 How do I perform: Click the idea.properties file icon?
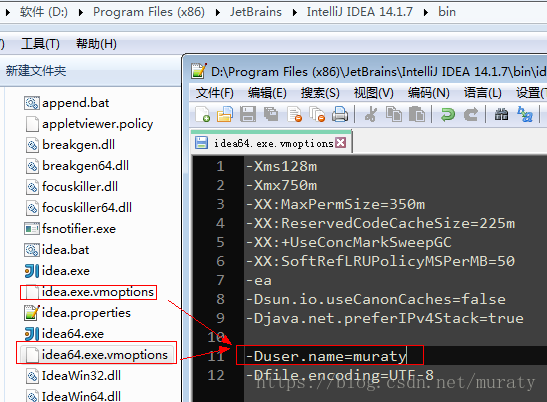tap(32, 313)
